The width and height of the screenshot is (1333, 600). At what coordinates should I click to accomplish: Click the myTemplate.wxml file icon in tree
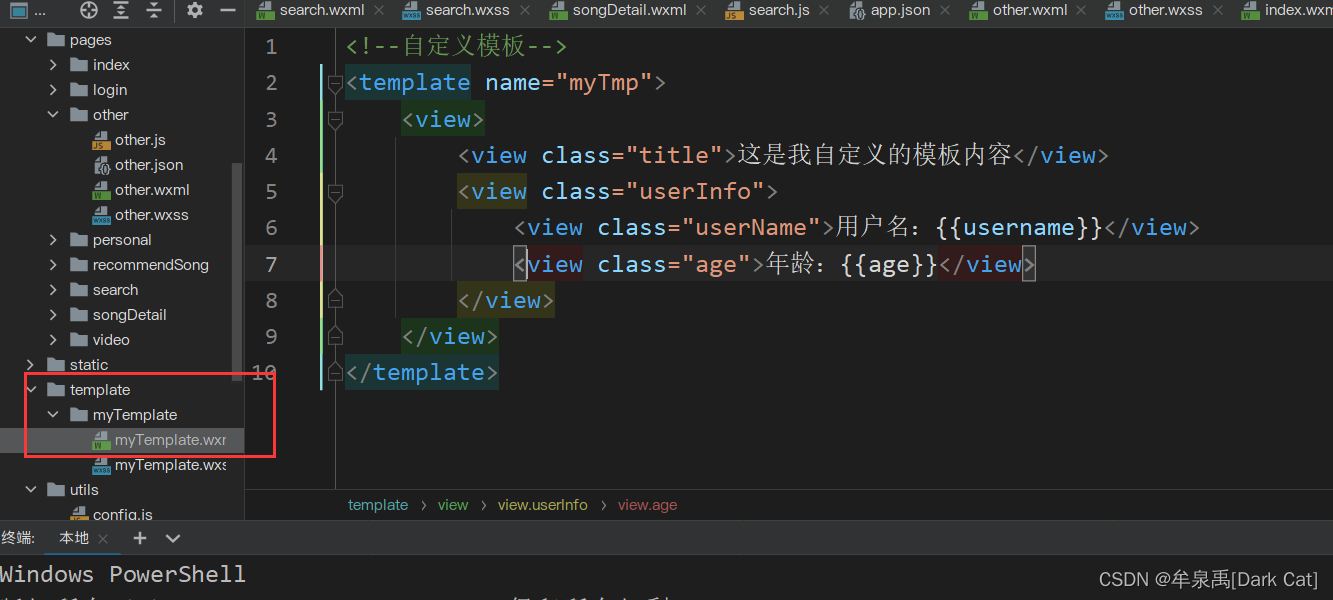101,440
